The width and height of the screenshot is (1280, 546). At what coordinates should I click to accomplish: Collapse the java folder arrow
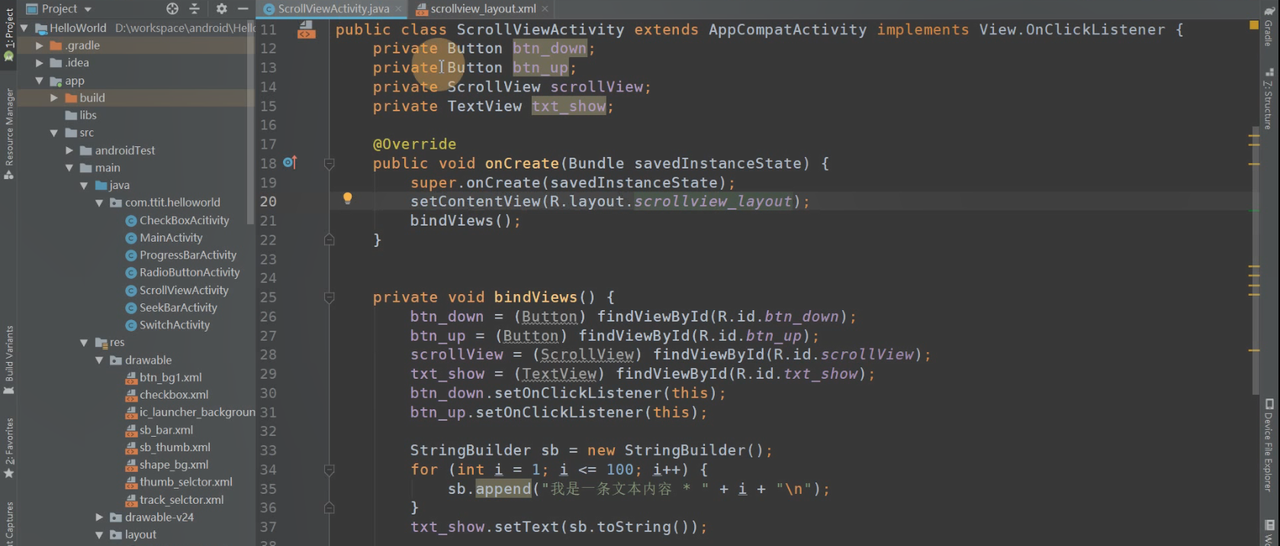(x=84, y=185)
